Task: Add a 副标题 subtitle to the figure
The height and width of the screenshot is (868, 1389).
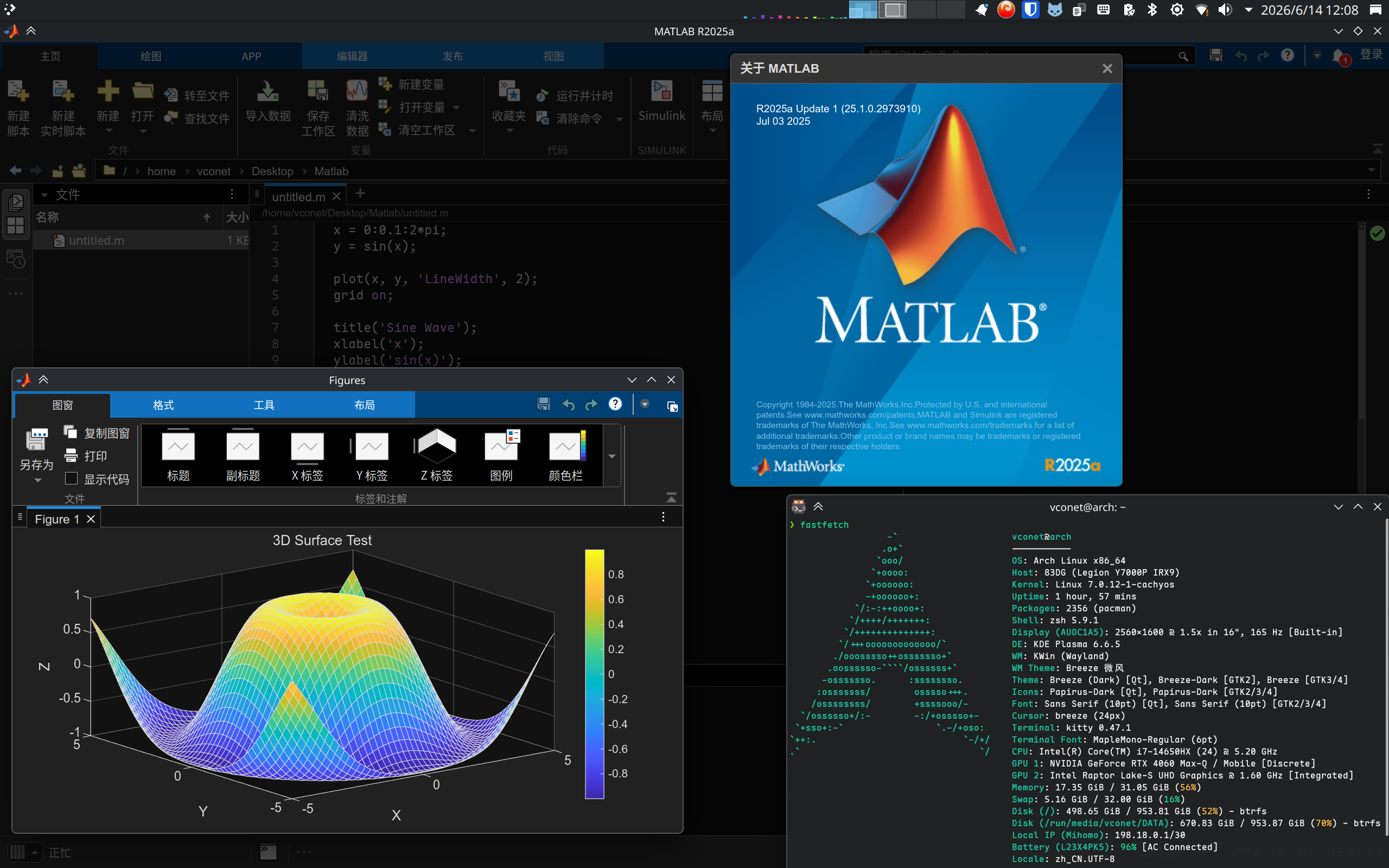Action: 243,455
